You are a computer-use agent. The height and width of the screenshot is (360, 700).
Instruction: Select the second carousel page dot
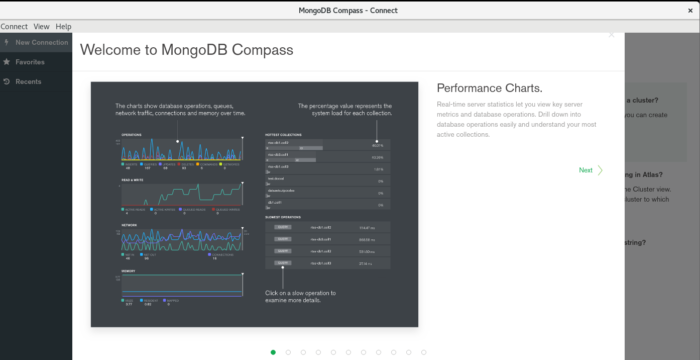(288, 352)
